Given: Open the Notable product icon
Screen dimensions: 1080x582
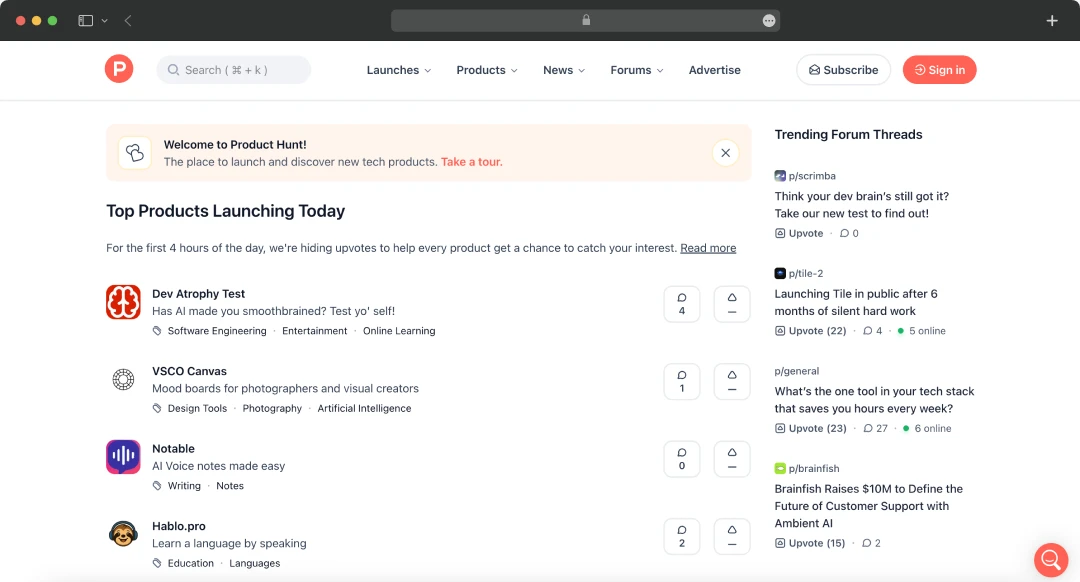Looking at the screenshot, I should 123,457.
